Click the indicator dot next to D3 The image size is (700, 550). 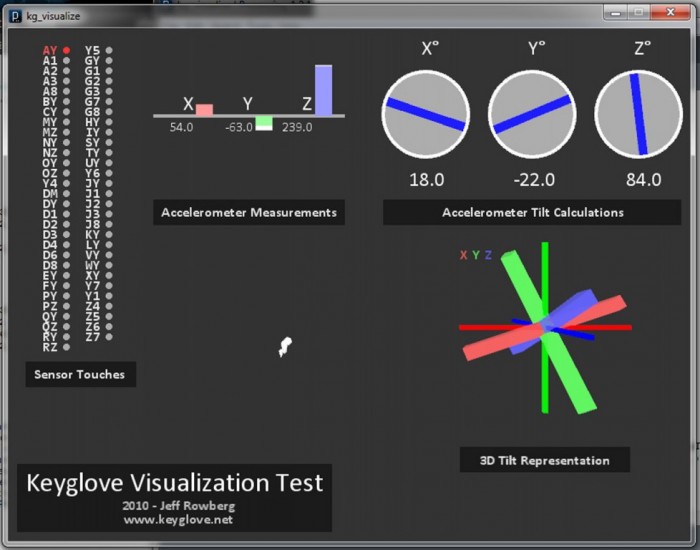[67, 234]
